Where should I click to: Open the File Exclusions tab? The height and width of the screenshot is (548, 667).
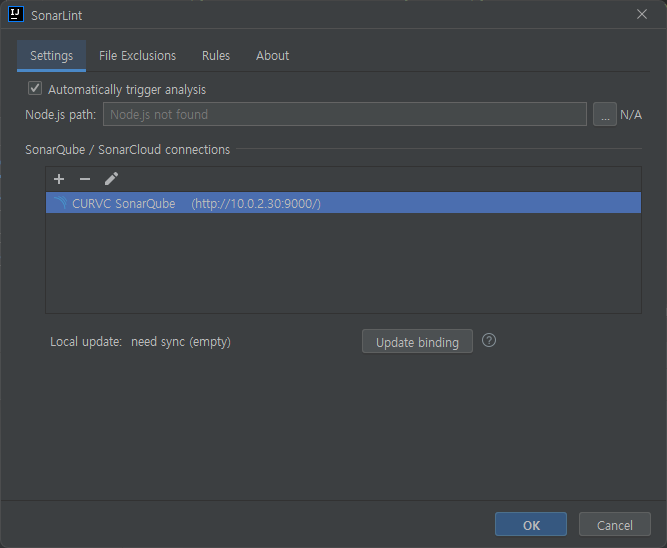[137, 56]
